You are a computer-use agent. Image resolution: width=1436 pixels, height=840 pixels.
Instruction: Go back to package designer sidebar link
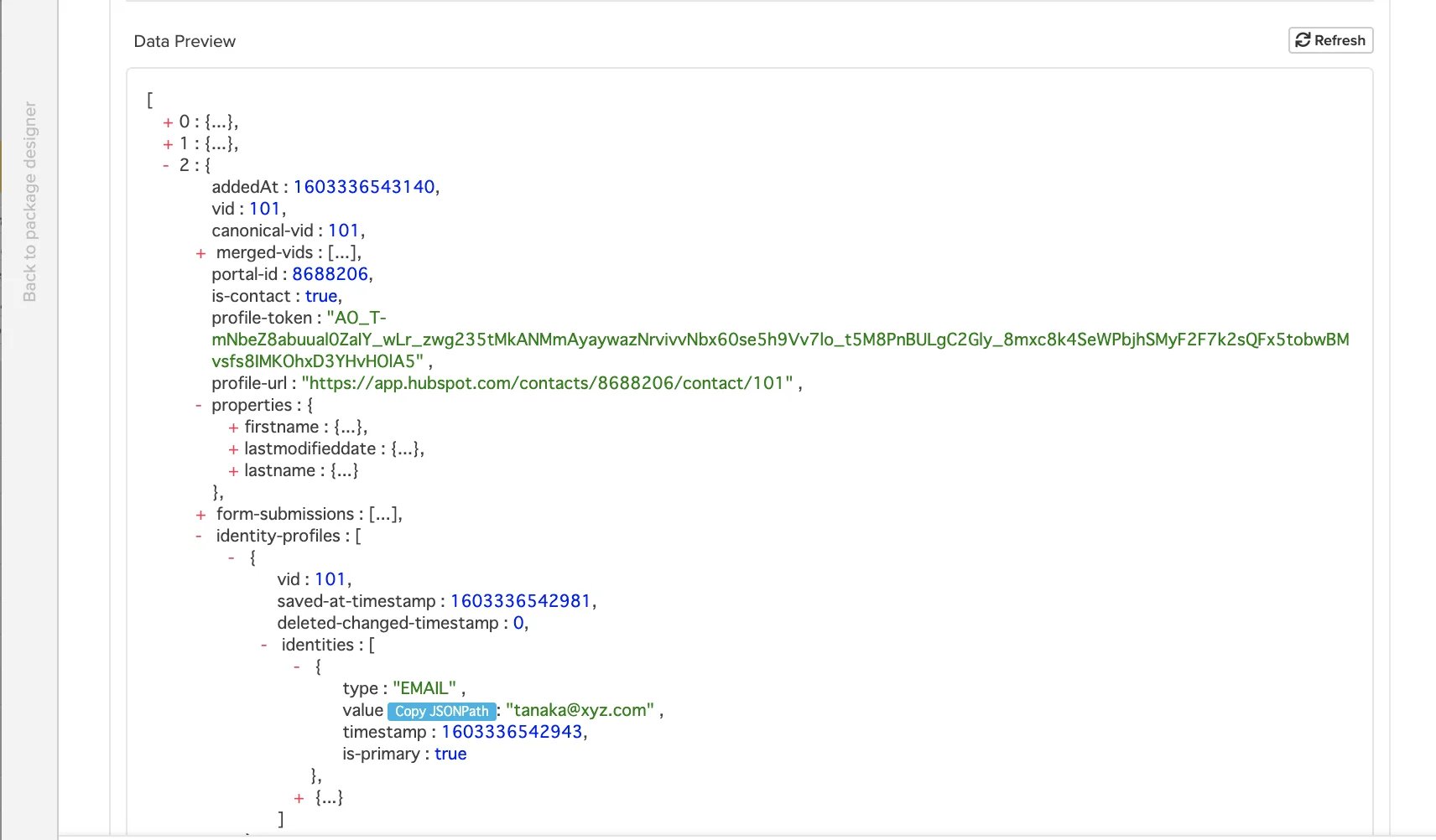(x=30, y=202)
